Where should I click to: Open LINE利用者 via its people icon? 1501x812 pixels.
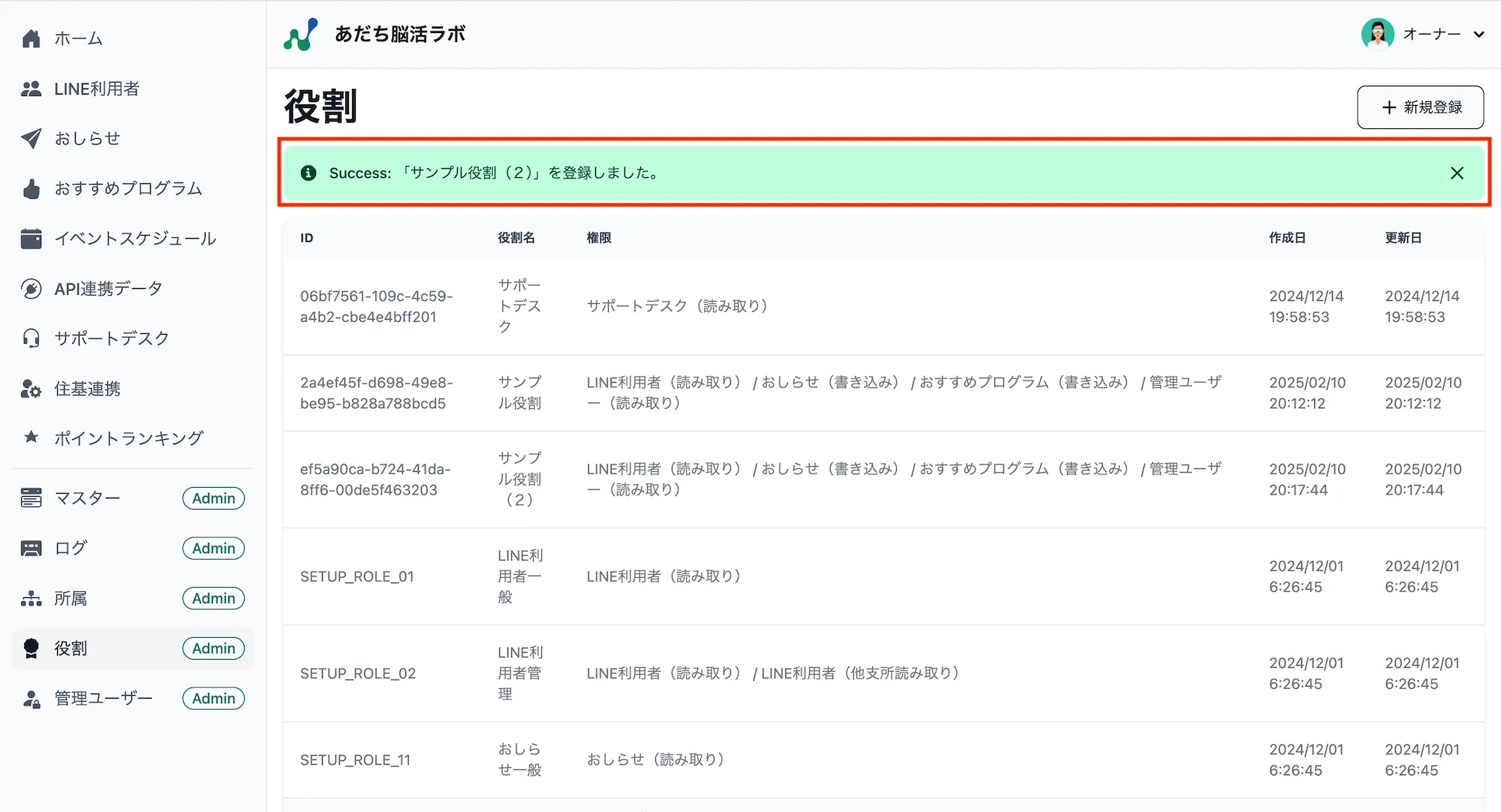click(x=31, y=88)
